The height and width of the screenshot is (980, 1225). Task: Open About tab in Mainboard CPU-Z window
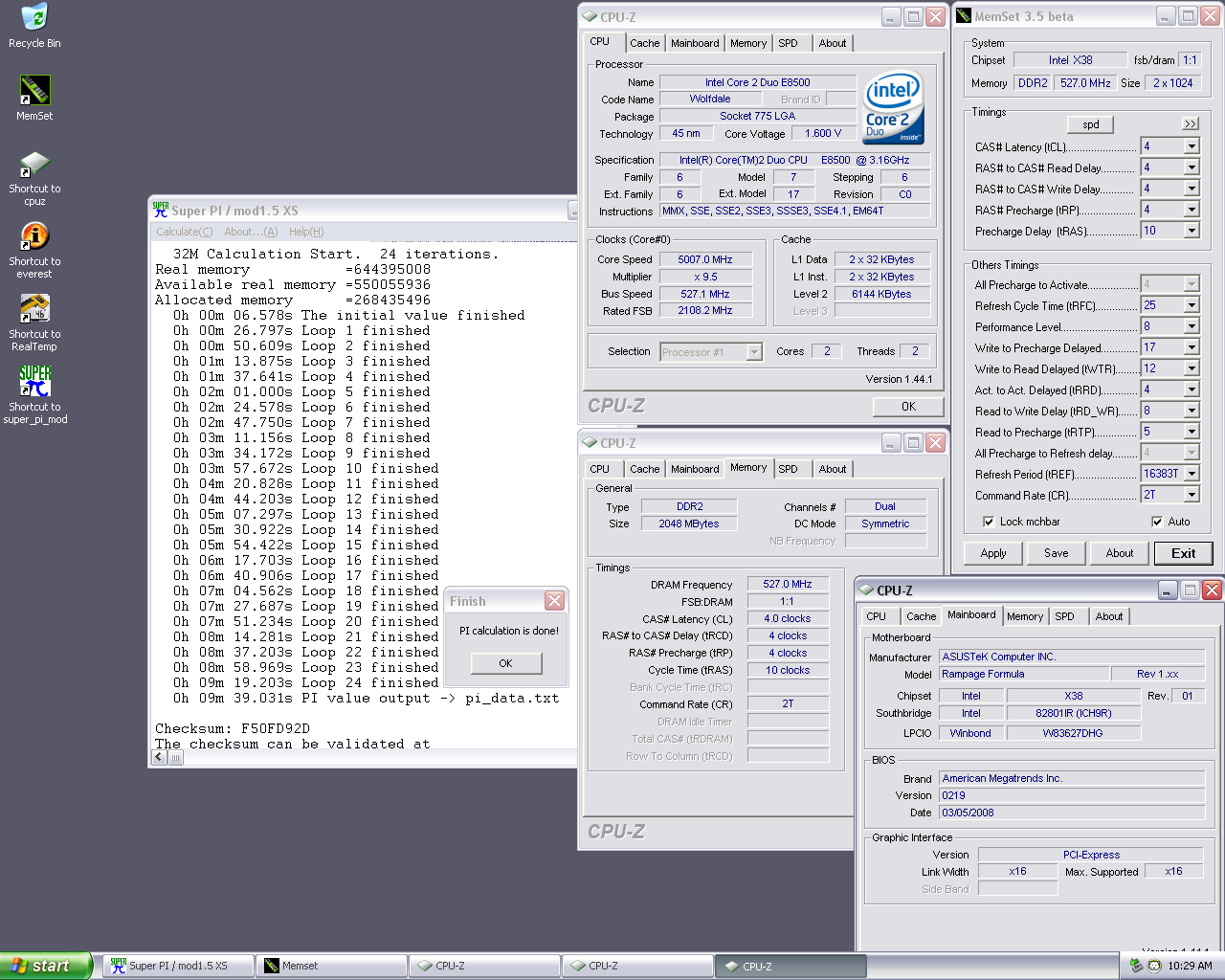[1109, 616]
